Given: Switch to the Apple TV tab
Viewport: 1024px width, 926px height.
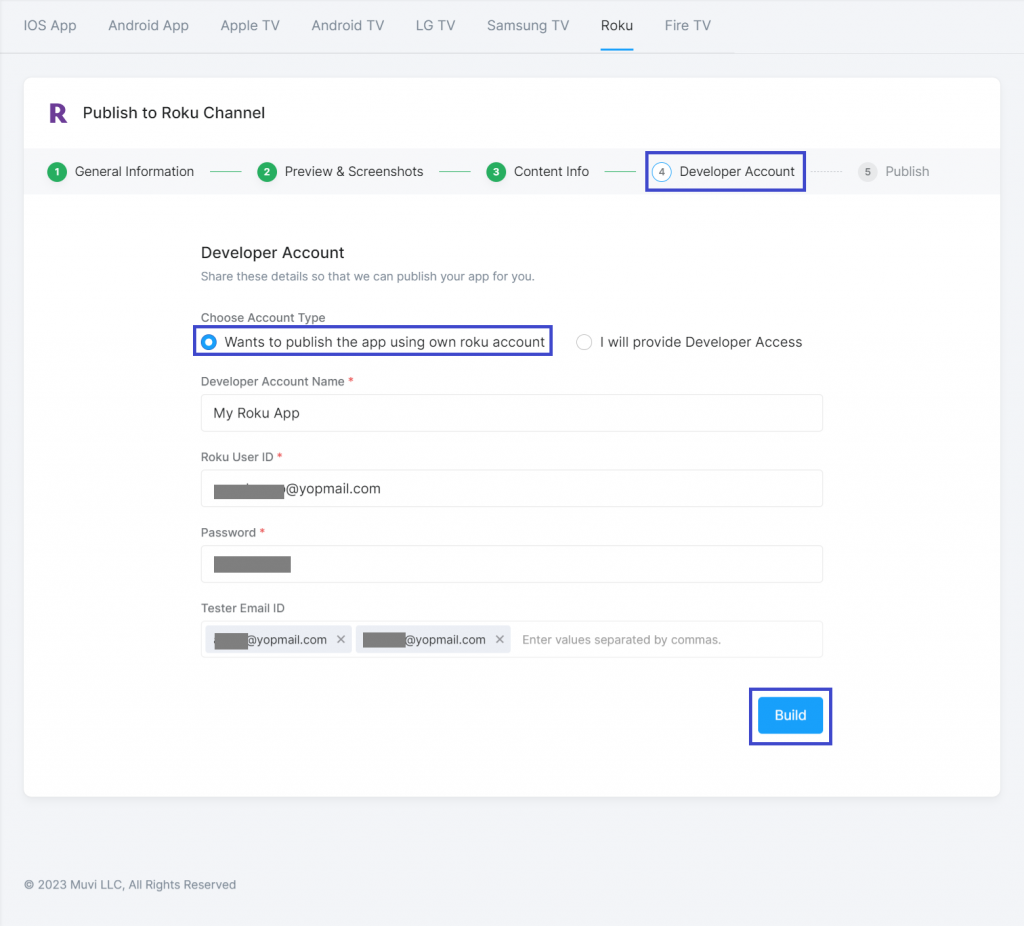Looking at the screenshot, I should (250, 25).
